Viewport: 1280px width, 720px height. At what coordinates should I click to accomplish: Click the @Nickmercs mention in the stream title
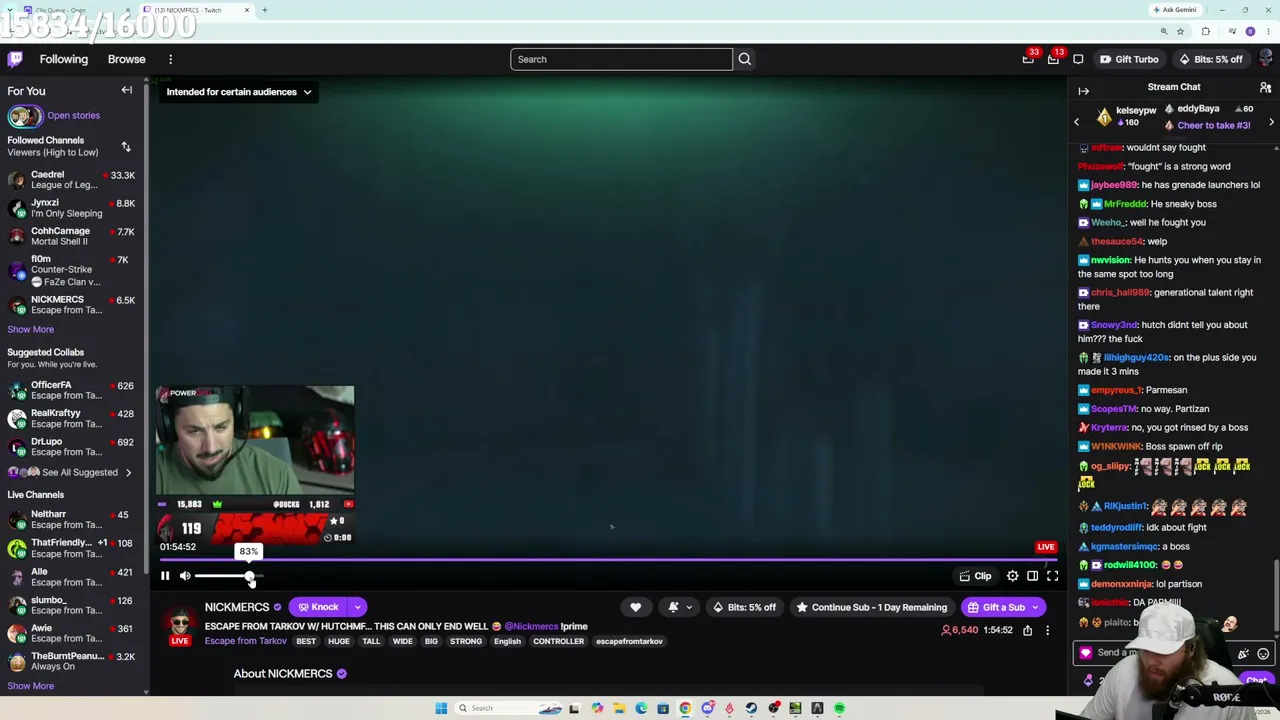531,626
